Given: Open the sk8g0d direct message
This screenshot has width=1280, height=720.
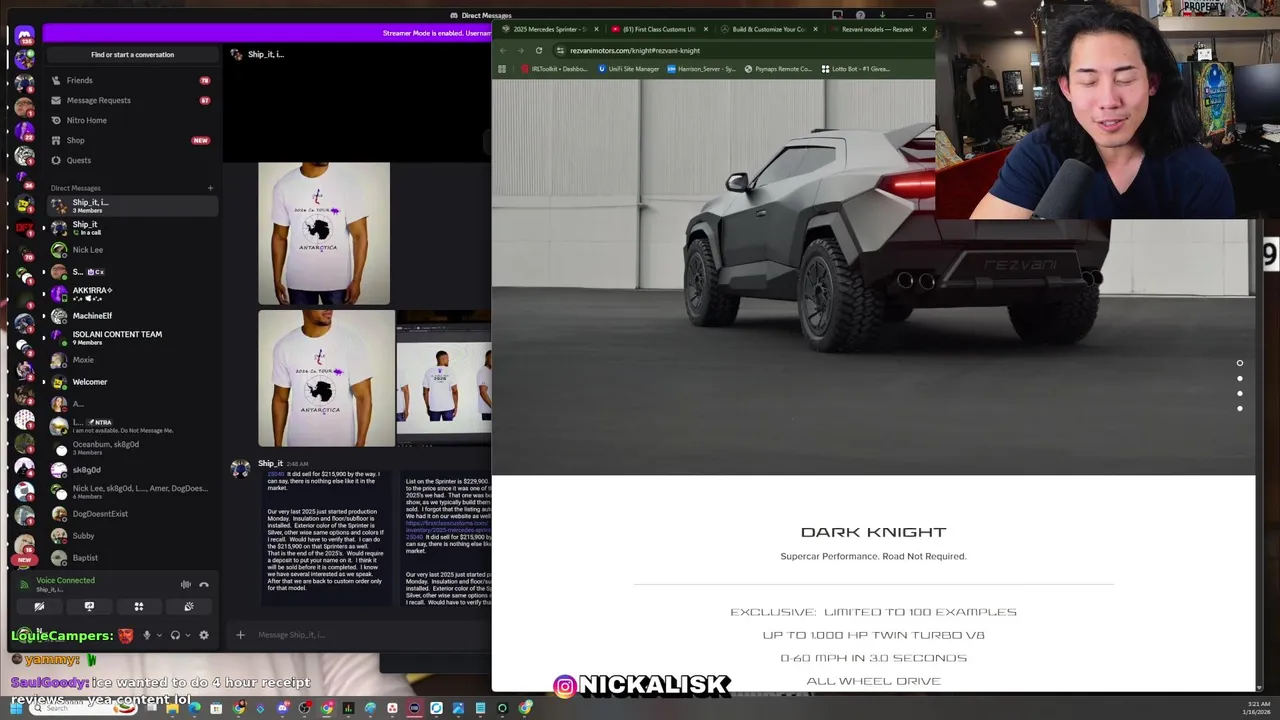Looking at the screenshot, I should click(x=132, y=470).
